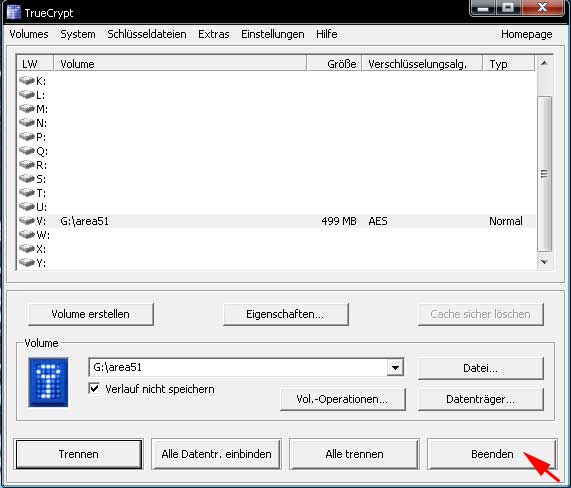Expand the volume path dropdown arrow
The width and height of the screenshot is (571, 488).
395,367
